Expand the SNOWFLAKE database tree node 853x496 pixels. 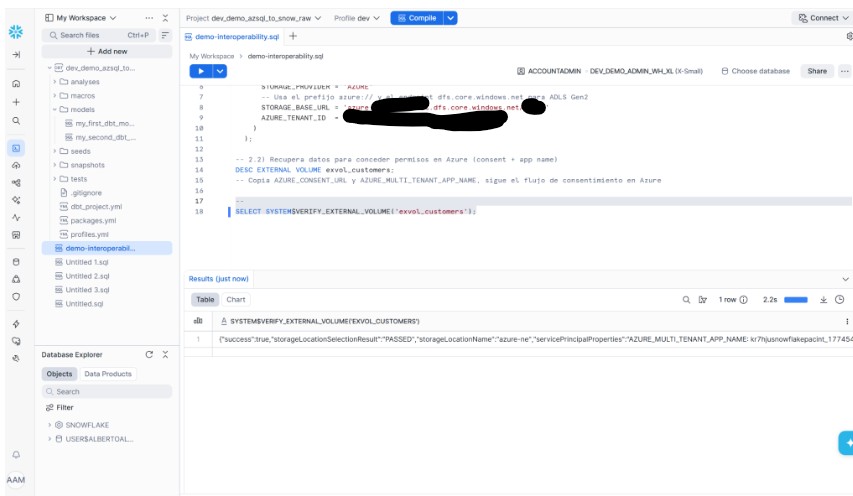point(49,424)
